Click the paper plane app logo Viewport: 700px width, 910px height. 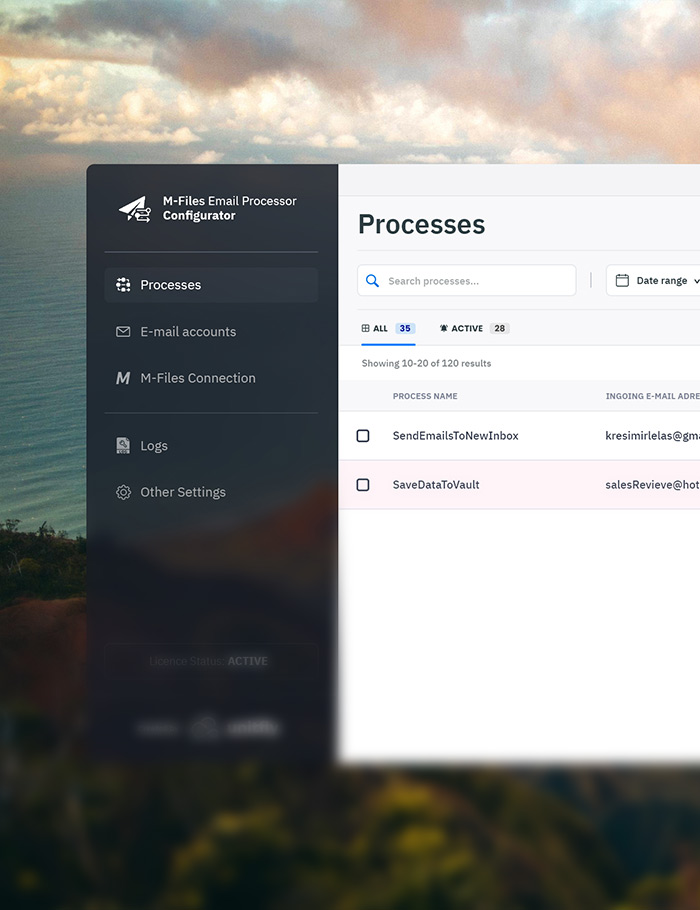pyautogui.click(x=135, y=208)
